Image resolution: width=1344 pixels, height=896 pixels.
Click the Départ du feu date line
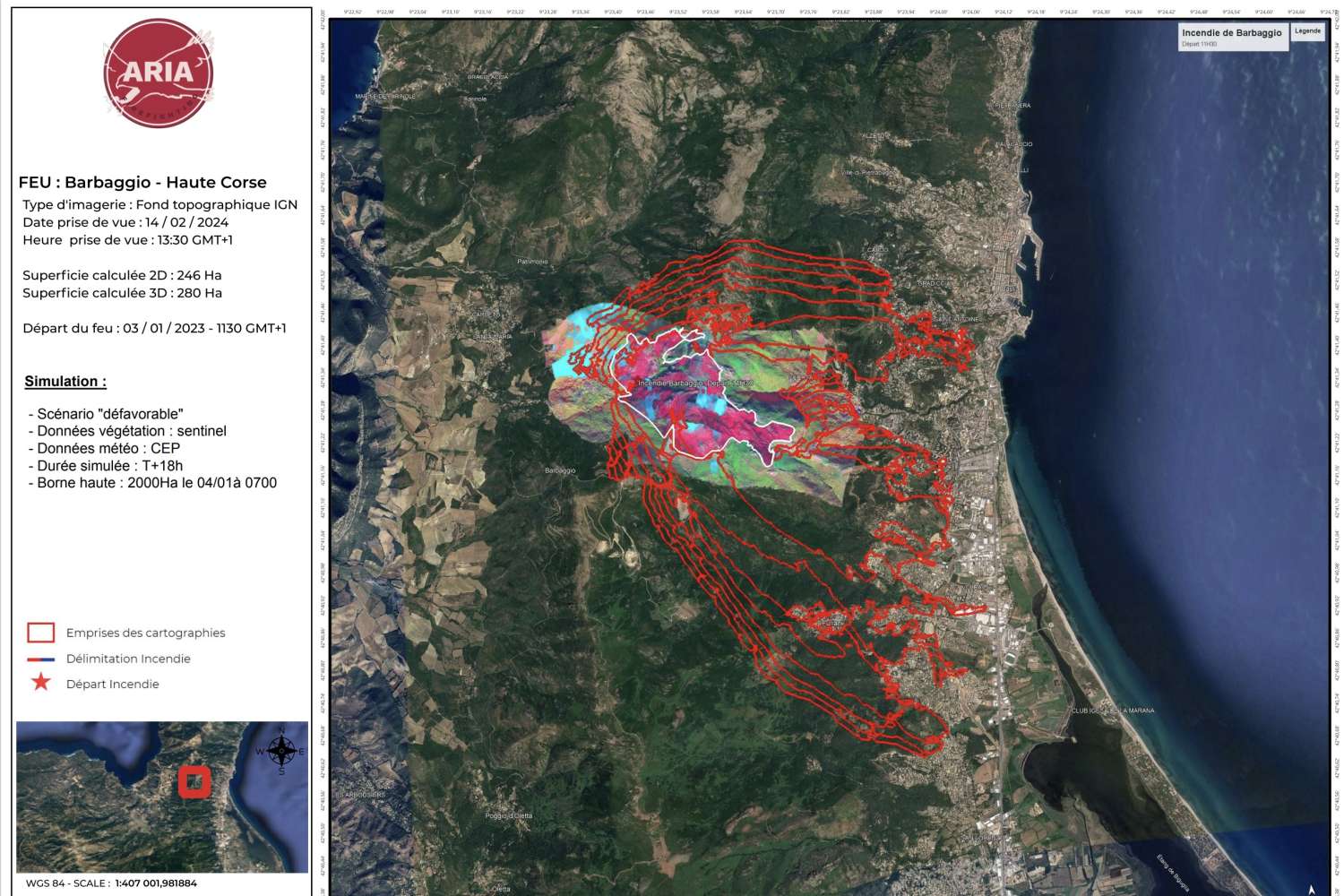coord(154,328)
